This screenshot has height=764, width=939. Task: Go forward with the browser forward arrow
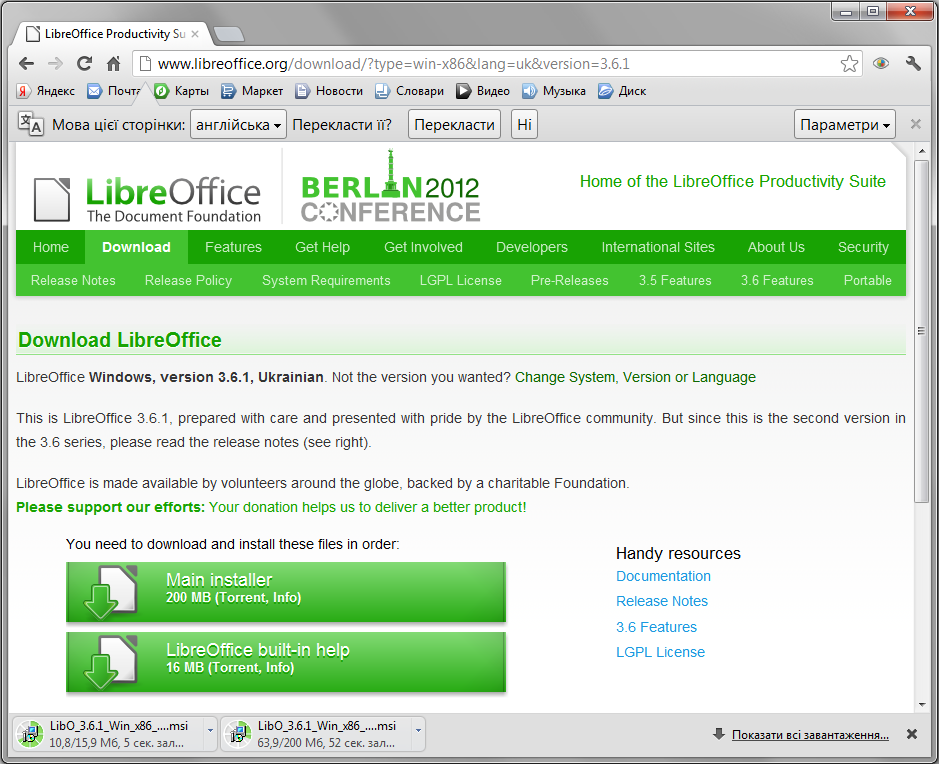[x=55, y=63]
